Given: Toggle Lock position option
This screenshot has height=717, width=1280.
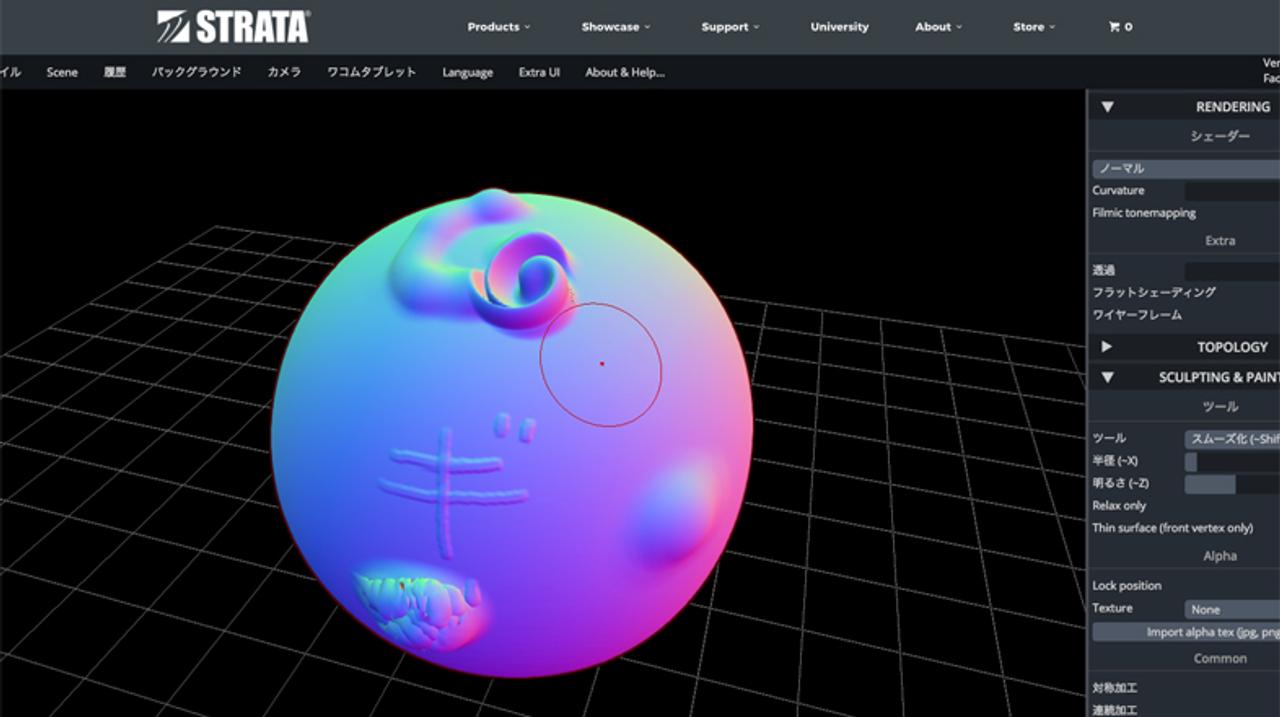Looking at the screenshot, I should [x=1127, y=586].
